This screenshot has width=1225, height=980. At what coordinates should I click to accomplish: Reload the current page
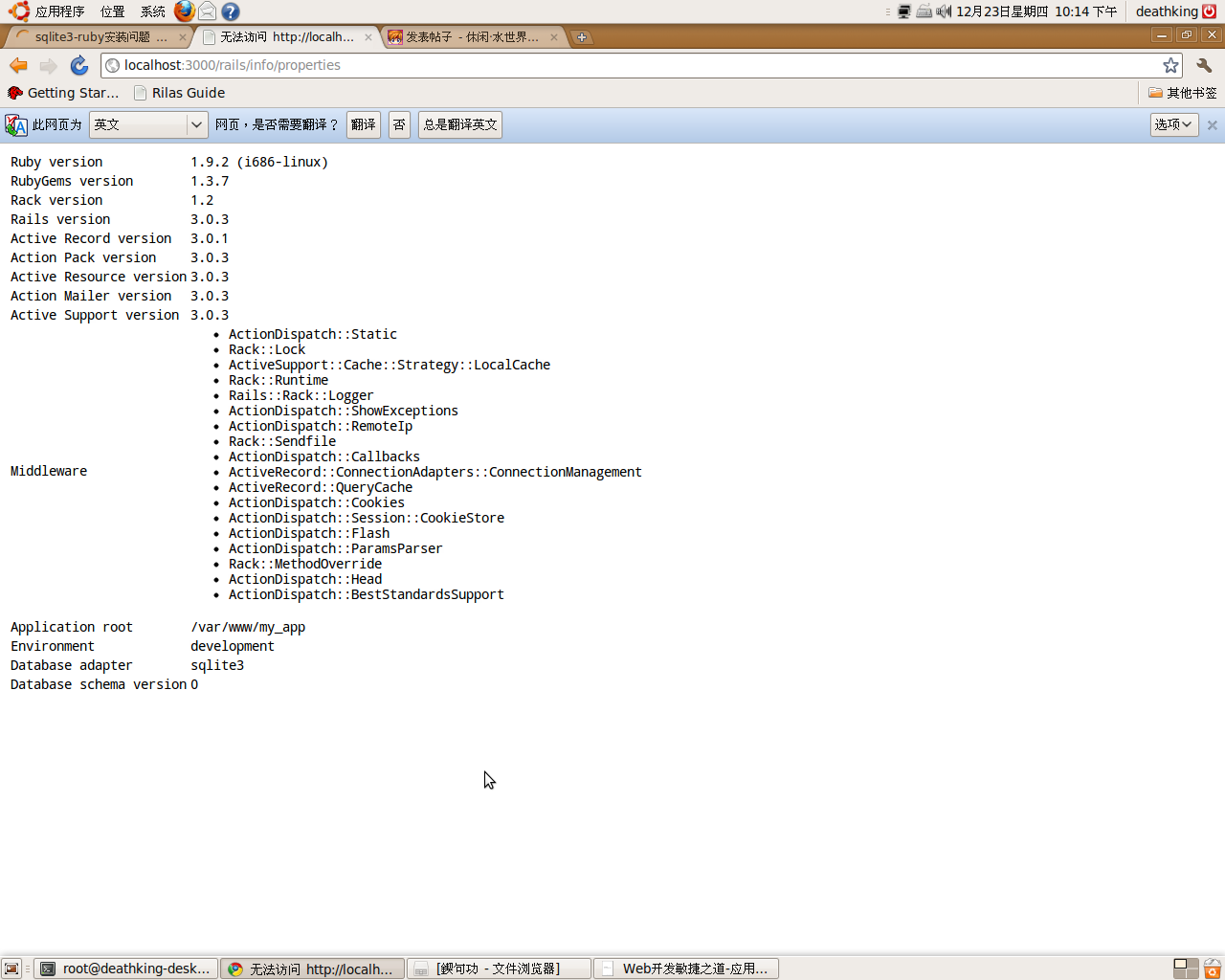(79, 65)
